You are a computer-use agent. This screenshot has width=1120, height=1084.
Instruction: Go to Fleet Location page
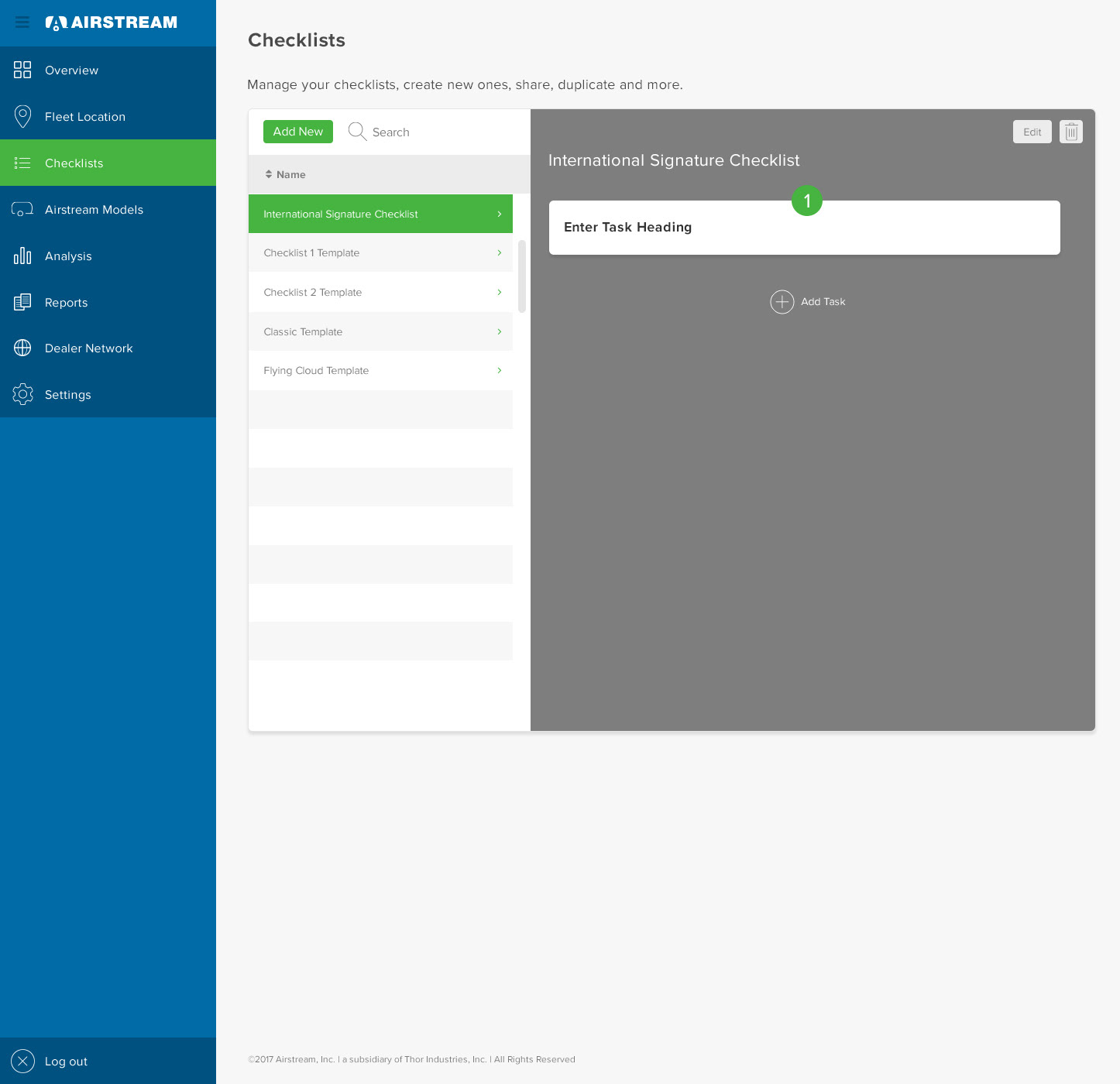coord(108,116)
